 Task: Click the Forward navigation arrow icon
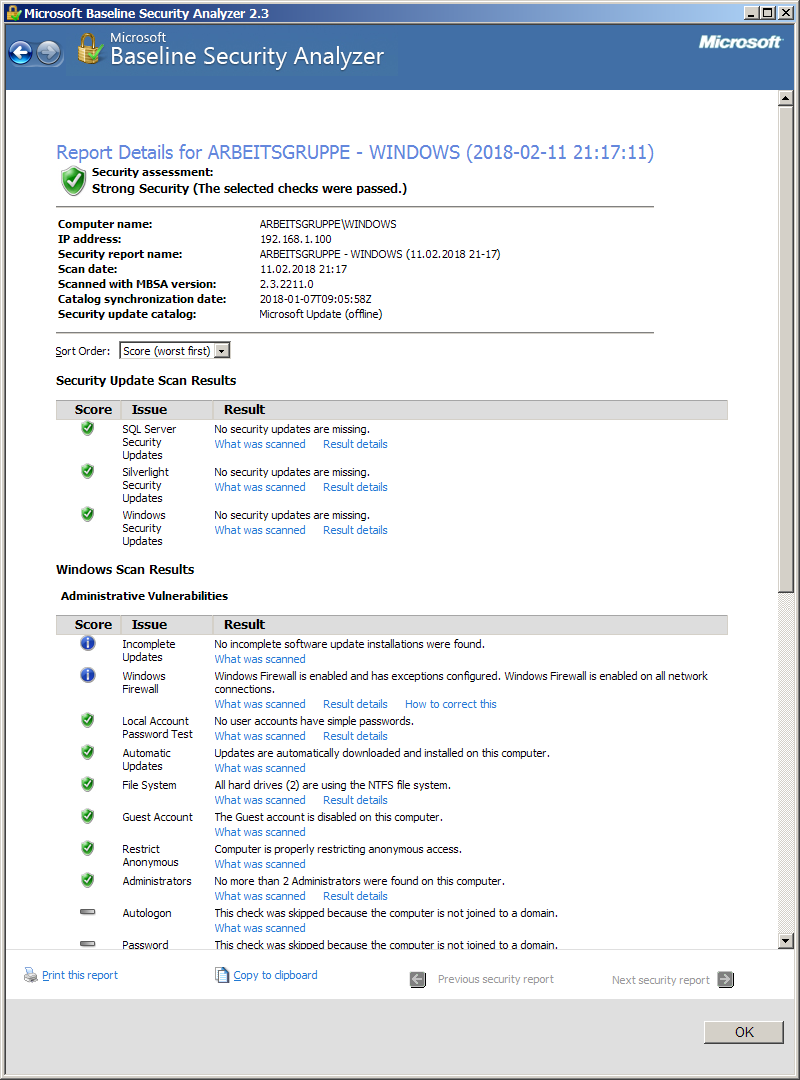click(48, 52)
